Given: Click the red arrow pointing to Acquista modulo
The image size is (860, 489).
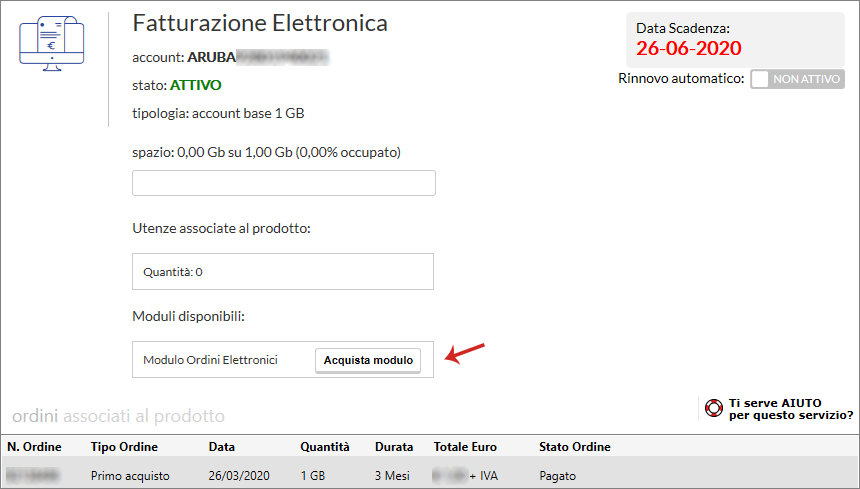Looking at the screenshot, I should (x=464, y=354).
